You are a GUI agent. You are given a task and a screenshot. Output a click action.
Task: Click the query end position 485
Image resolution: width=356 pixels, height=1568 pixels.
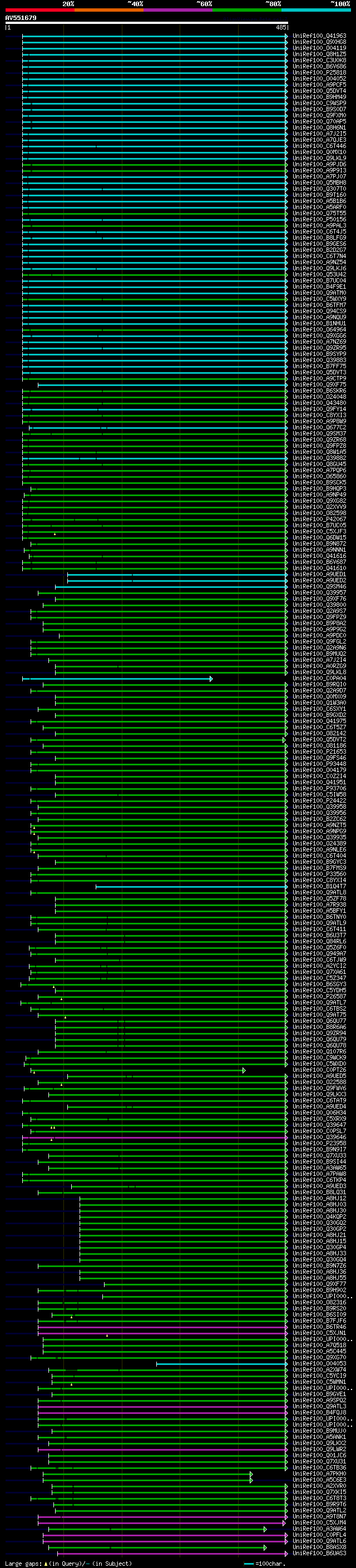point(280,27)
